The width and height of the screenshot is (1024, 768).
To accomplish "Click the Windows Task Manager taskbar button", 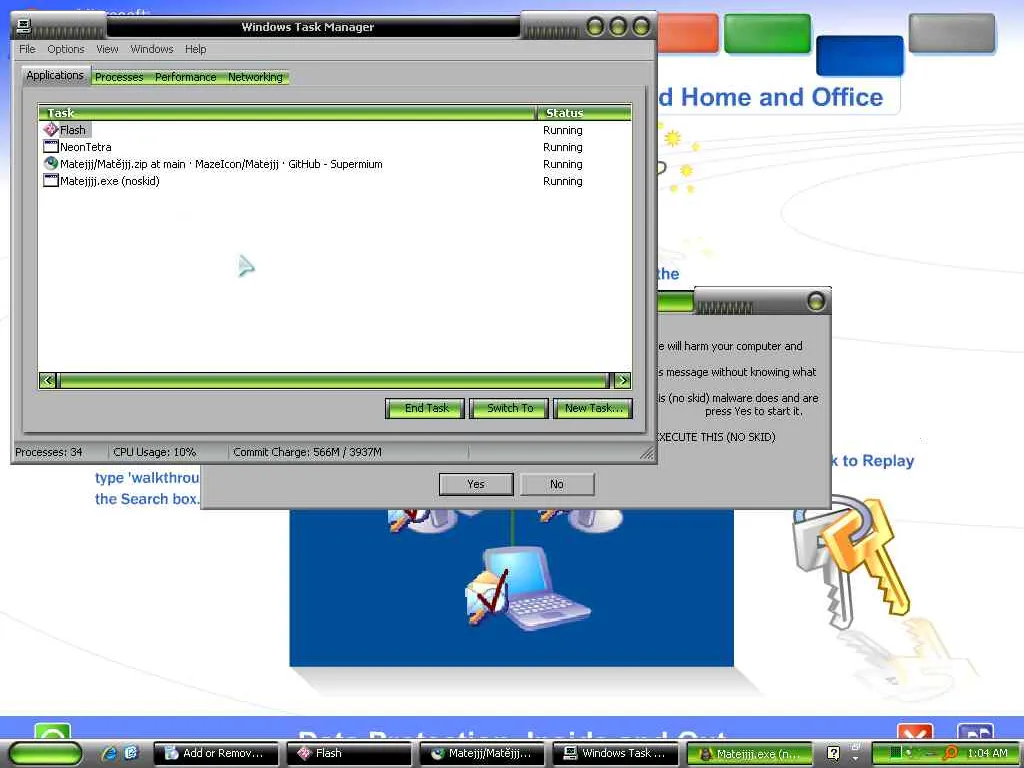I will [x=616, y=754].
